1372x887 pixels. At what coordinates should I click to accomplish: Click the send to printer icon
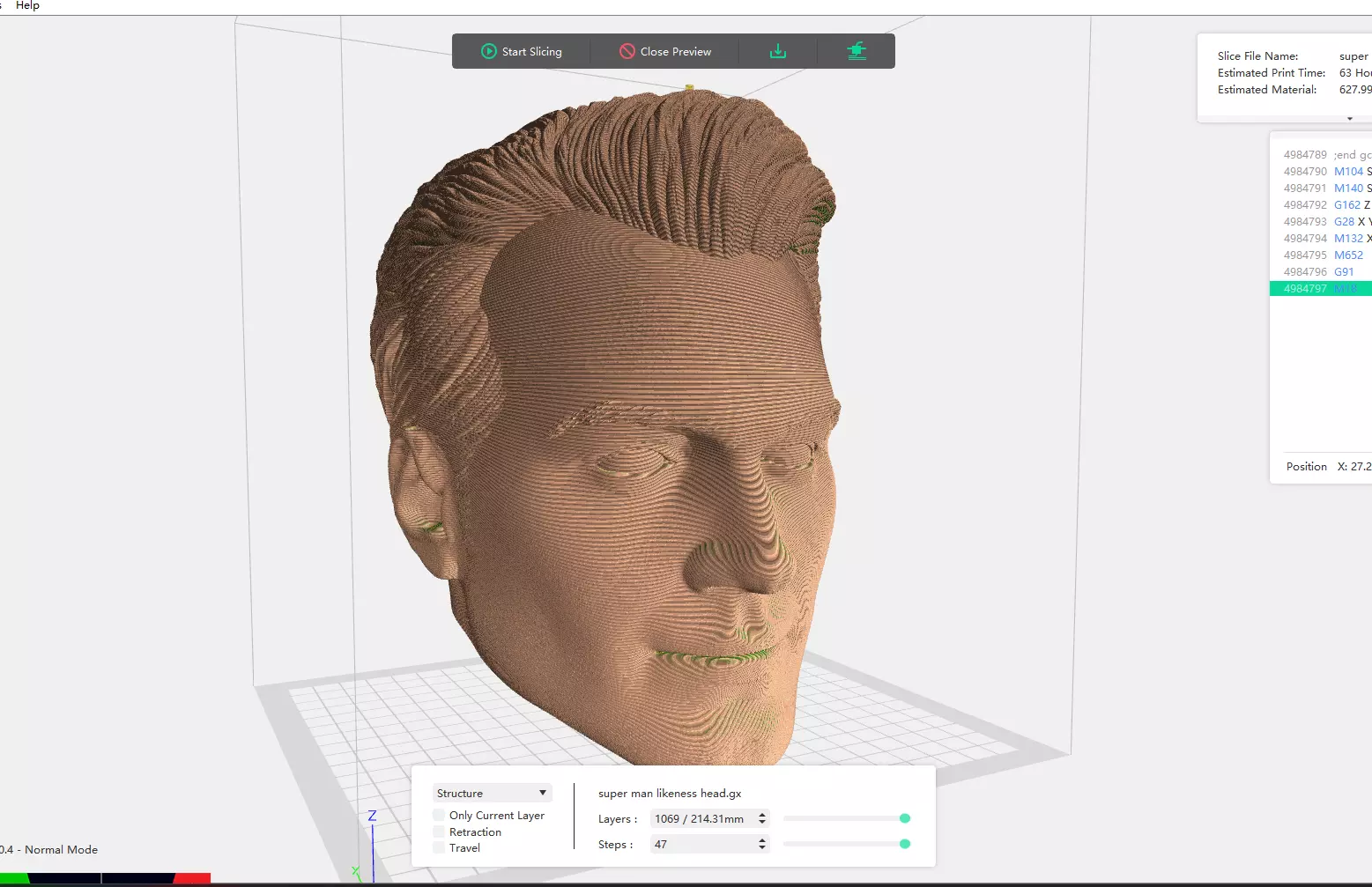tap(857, 51)
